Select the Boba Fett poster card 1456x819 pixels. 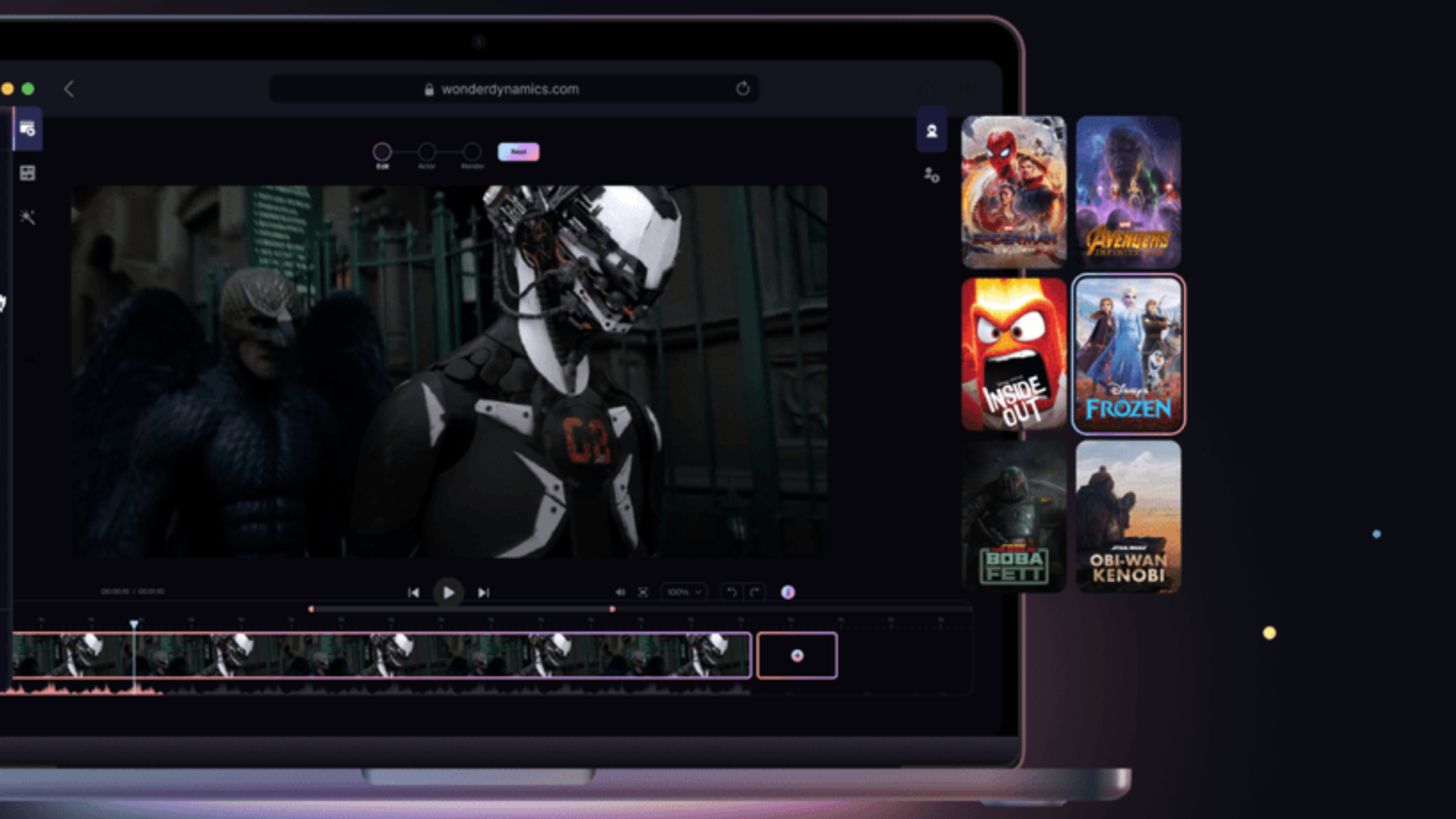point(1014,516)
